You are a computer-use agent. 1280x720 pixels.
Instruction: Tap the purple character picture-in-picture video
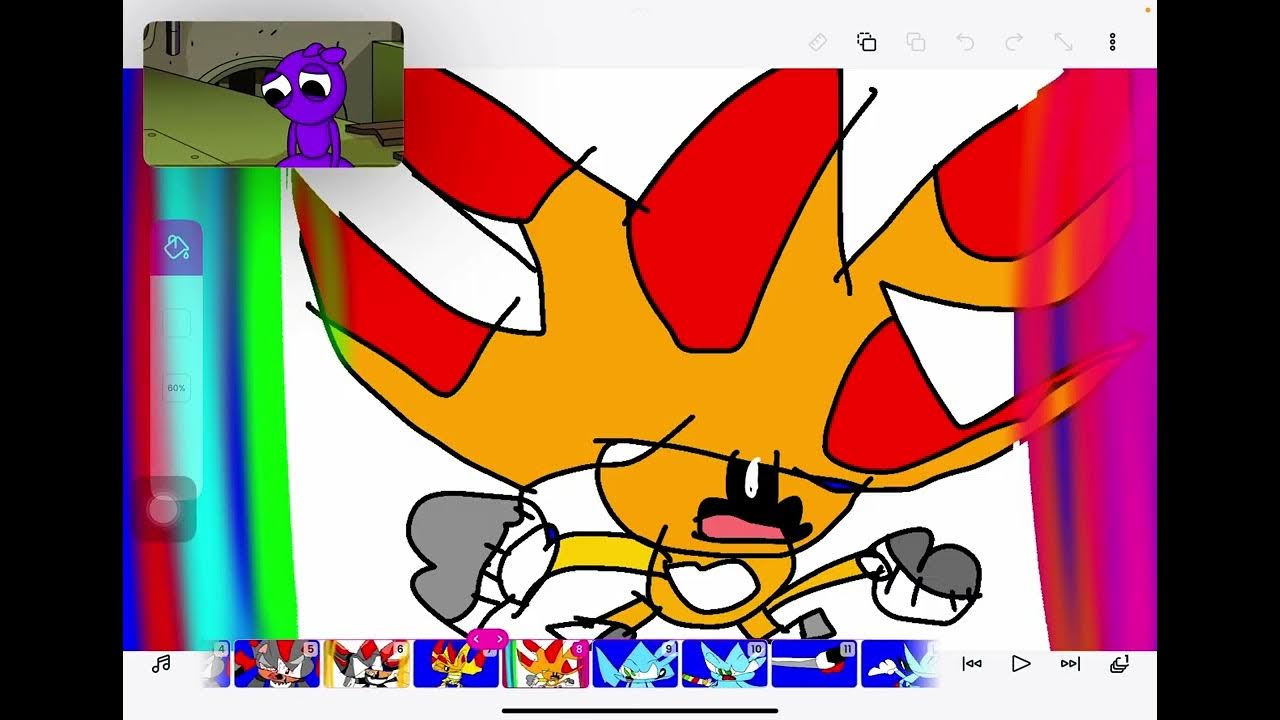coord(273,94)
